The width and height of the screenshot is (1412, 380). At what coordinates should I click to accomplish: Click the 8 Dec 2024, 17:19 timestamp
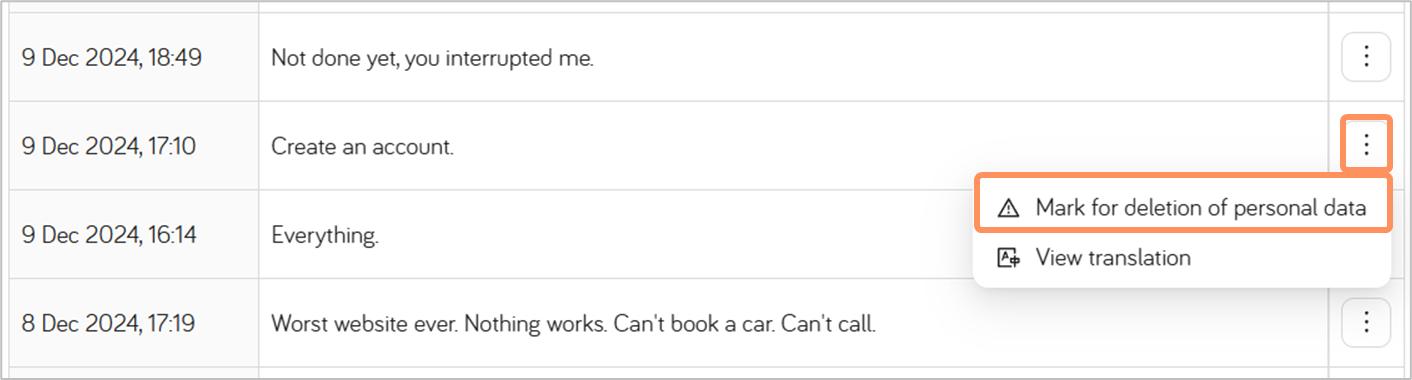[108, 323]
